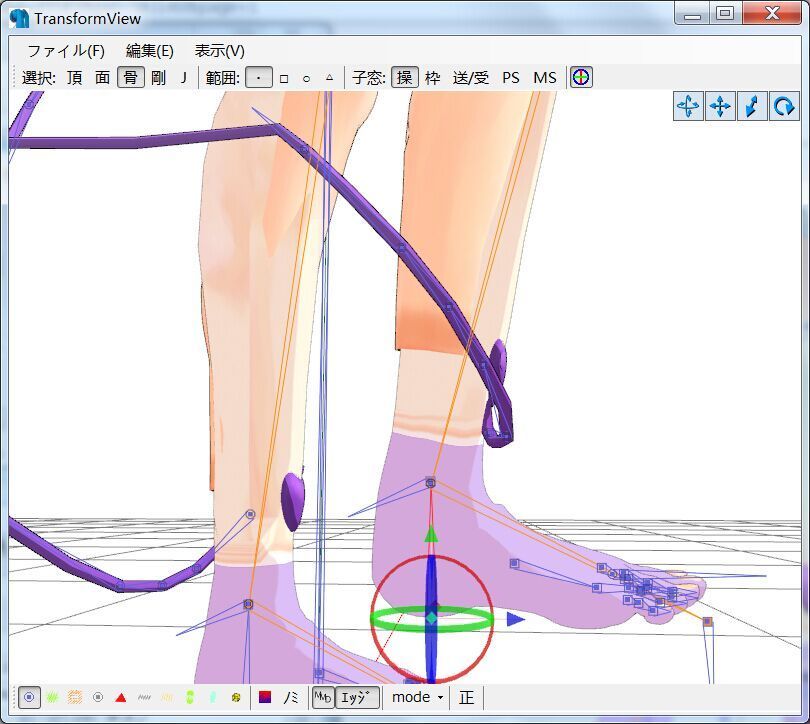Open the mode dropdown

pyautogui.click(x=418, y=697)
